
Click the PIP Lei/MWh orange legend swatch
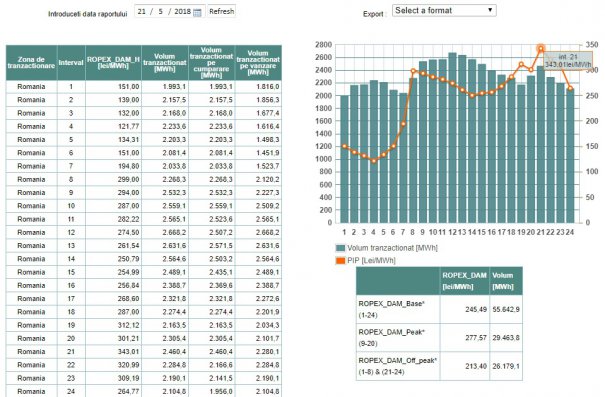click(x=340, y=261)
